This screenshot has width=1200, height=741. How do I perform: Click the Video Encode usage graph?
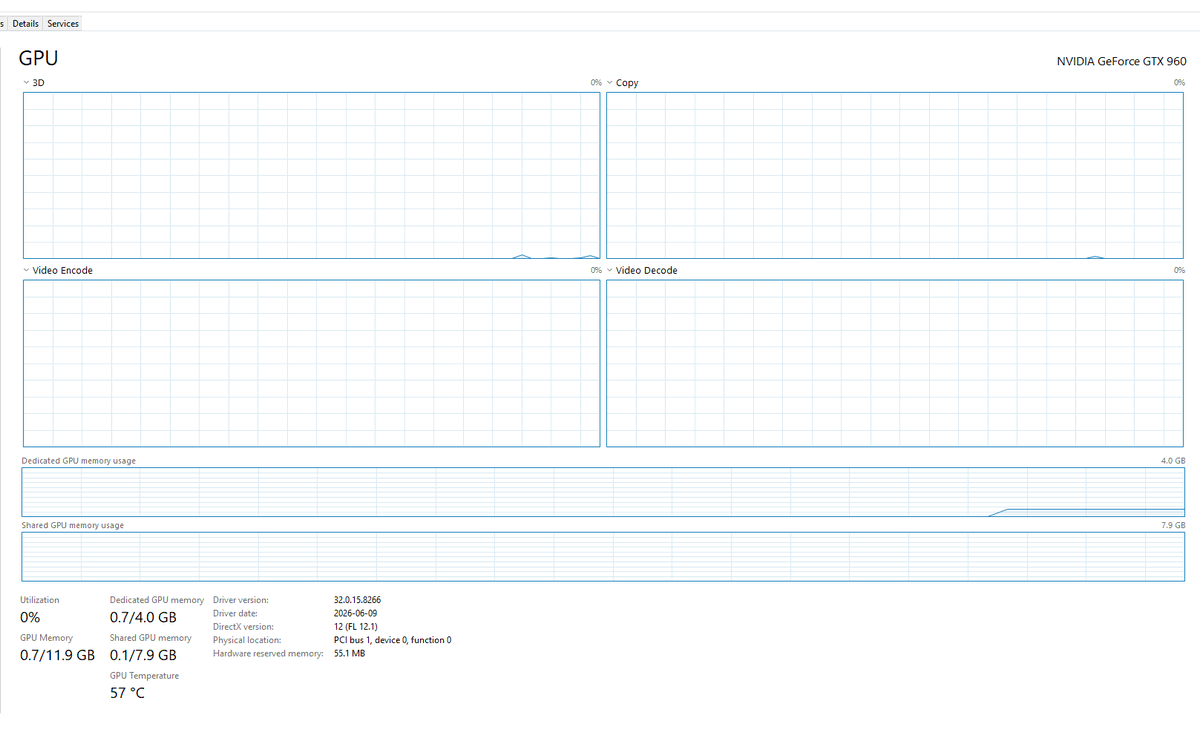point(311,363)
